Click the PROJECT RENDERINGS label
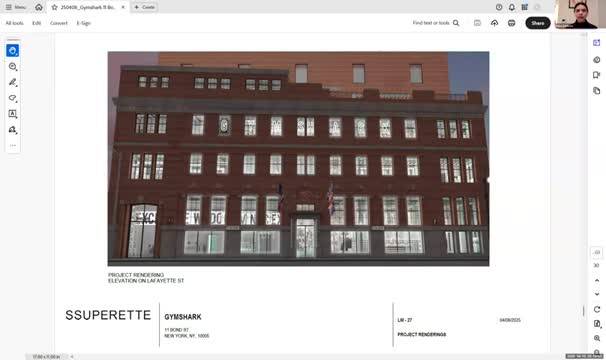Image resolution: width=606 pixels, height=360 pixels. pos(422,334)
